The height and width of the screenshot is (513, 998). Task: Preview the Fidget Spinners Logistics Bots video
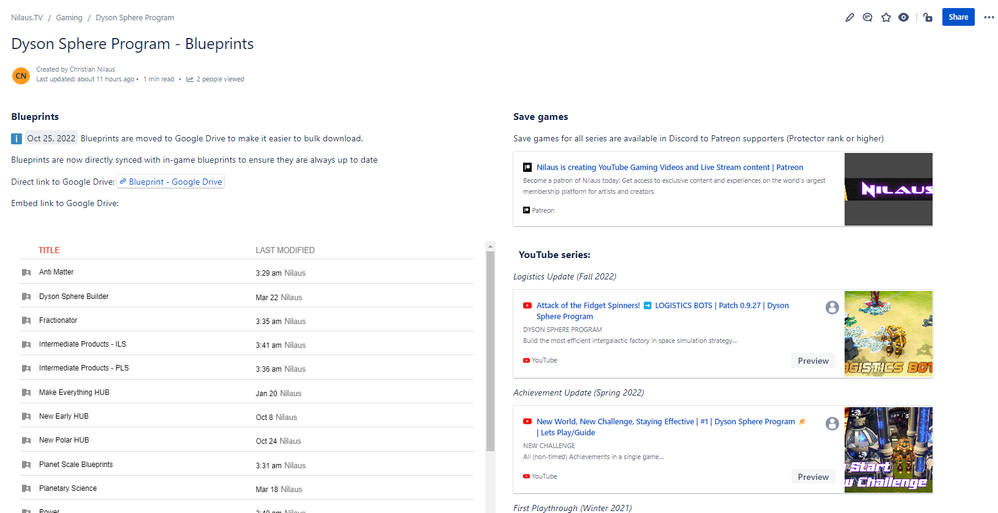click(x=813, y=360)
